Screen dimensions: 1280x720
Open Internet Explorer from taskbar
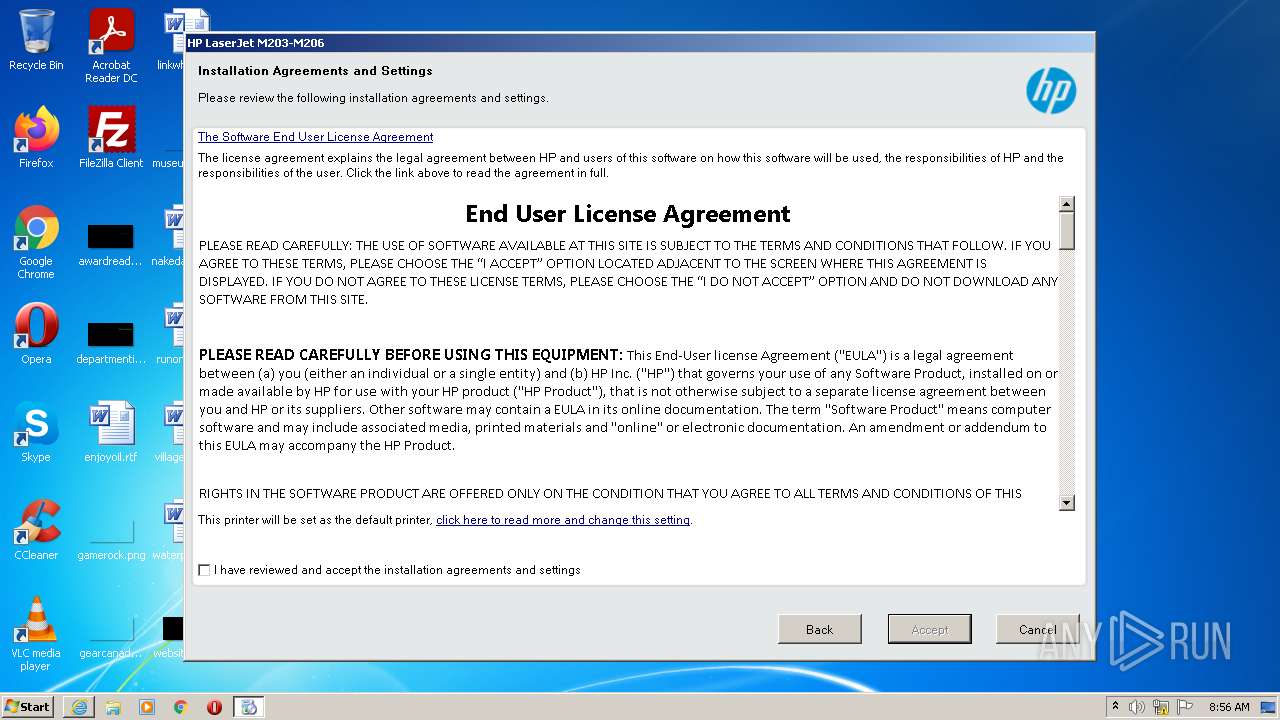pyautogui.click(x=79, y=707)
